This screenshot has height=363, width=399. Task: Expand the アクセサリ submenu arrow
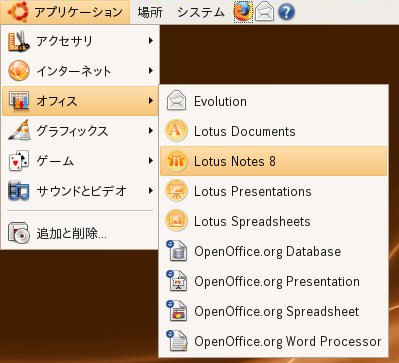click(x=151, y=41)
